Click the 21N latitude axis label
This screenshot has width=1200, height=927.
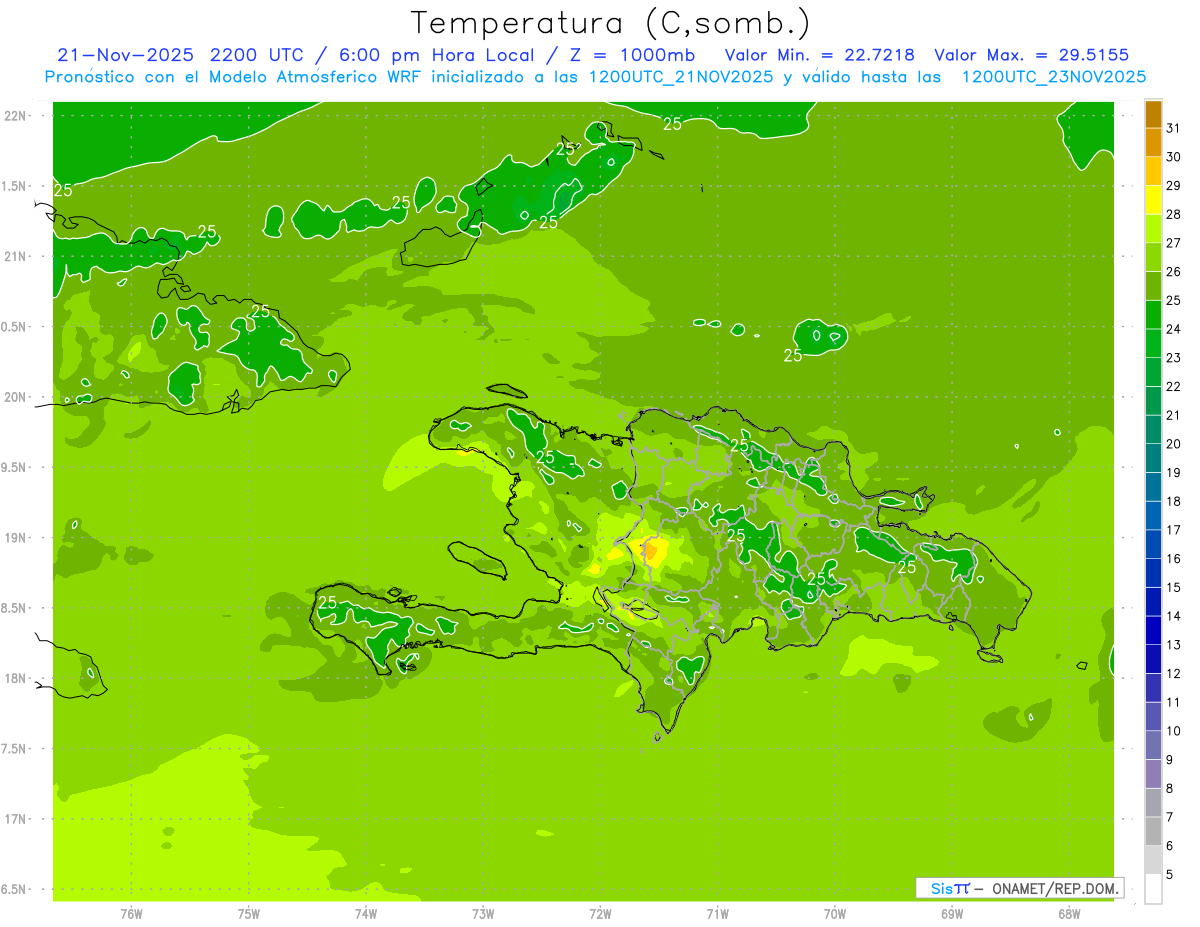[x=15, y=256]
